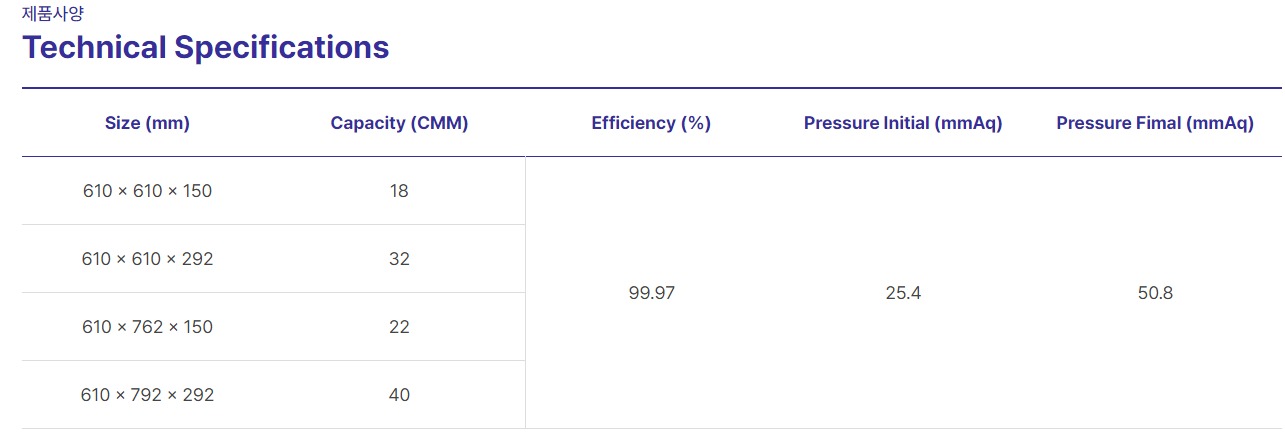Image resolution: width=1285 pixels, height=437 pixels.
Task: Click the Korean subtitle 제품사양
Action: [x=49, y=13]
